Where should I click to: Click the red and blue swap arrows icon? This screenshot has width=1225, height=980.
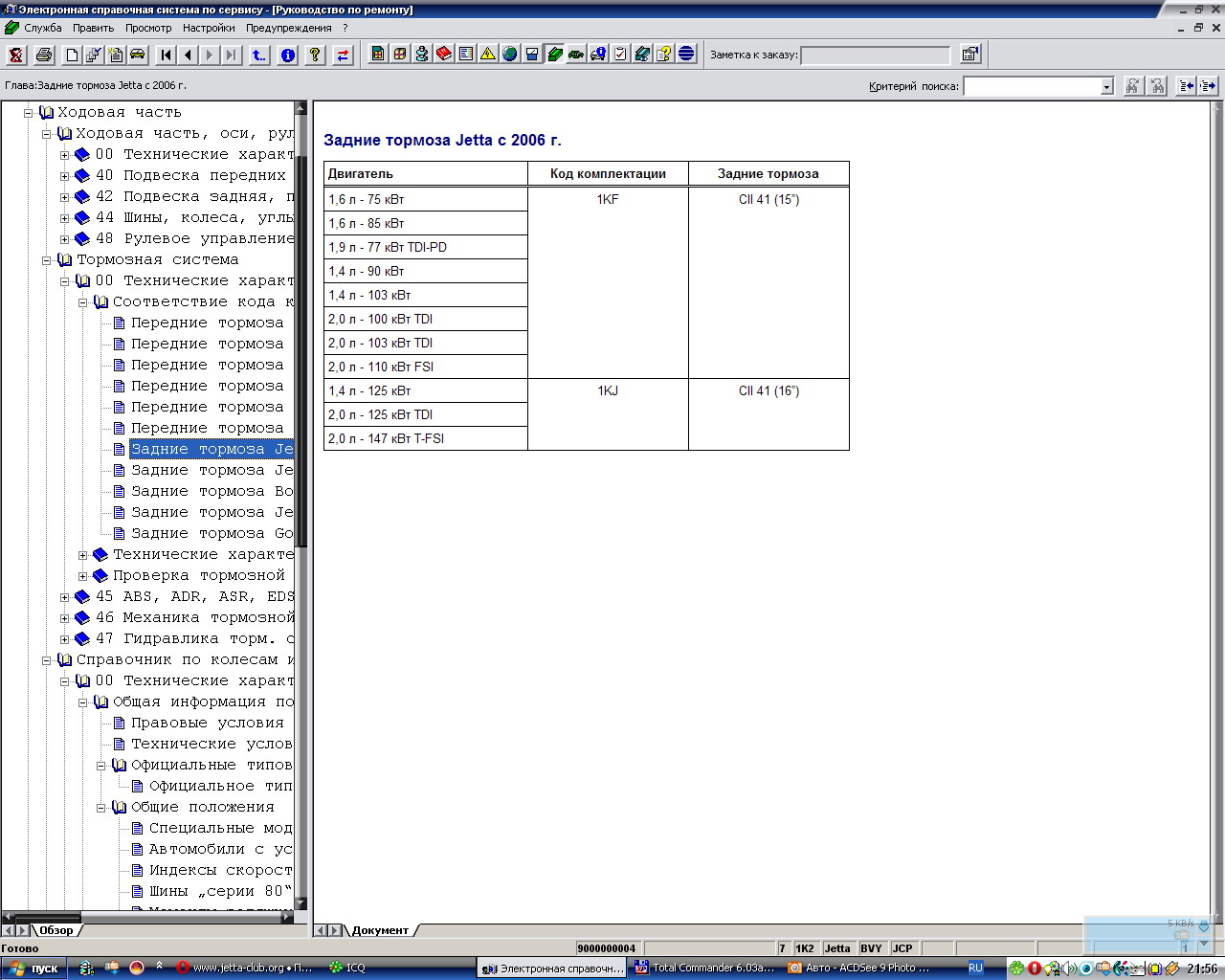(343, 55)
